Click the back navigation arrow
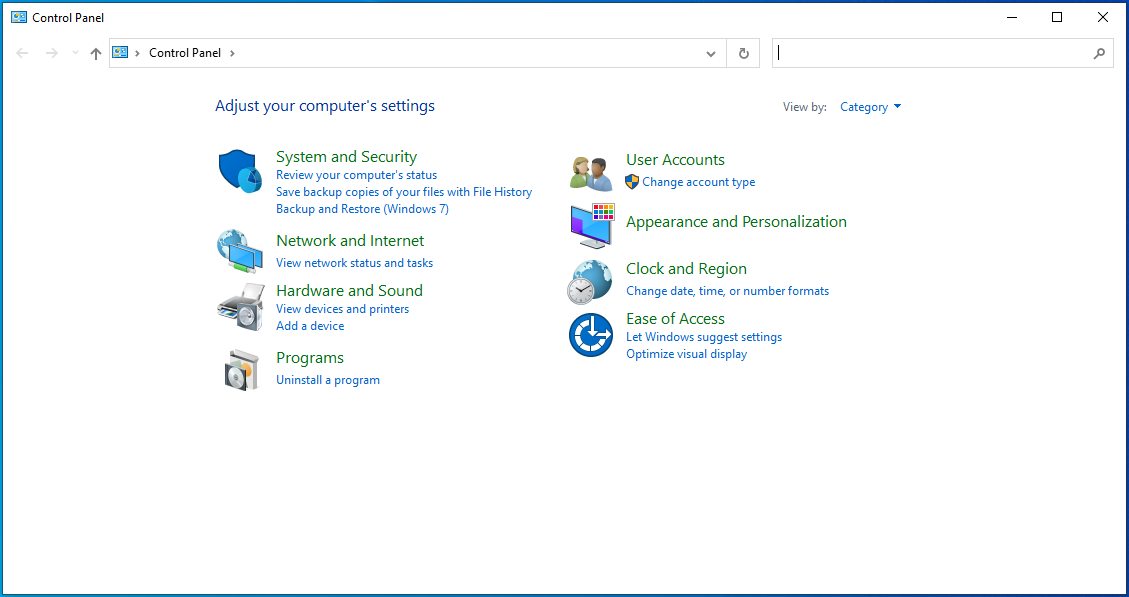1129x597 pixels. pos(22,52)
